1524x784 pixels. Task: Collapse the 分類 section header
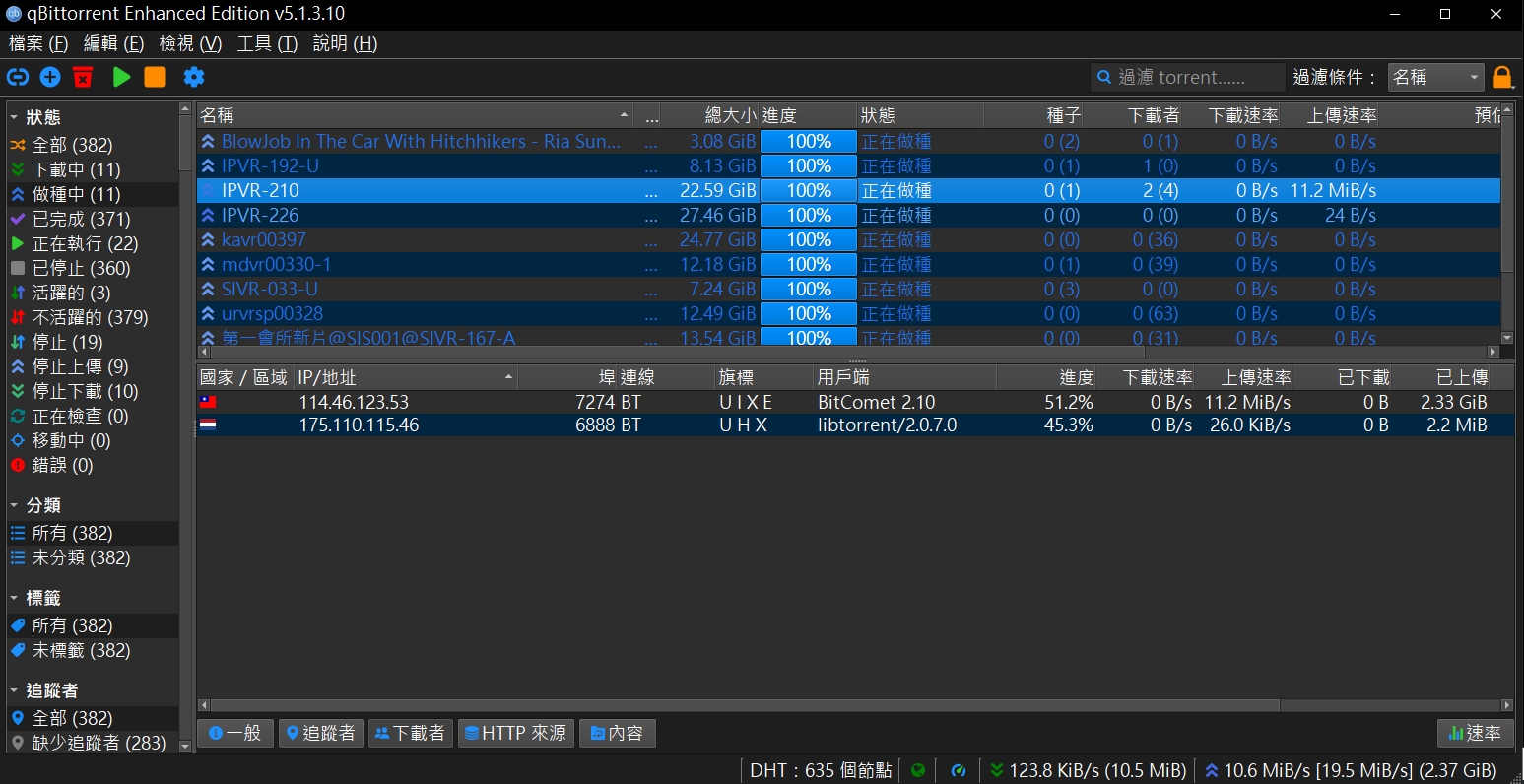[x=36, y=505]
